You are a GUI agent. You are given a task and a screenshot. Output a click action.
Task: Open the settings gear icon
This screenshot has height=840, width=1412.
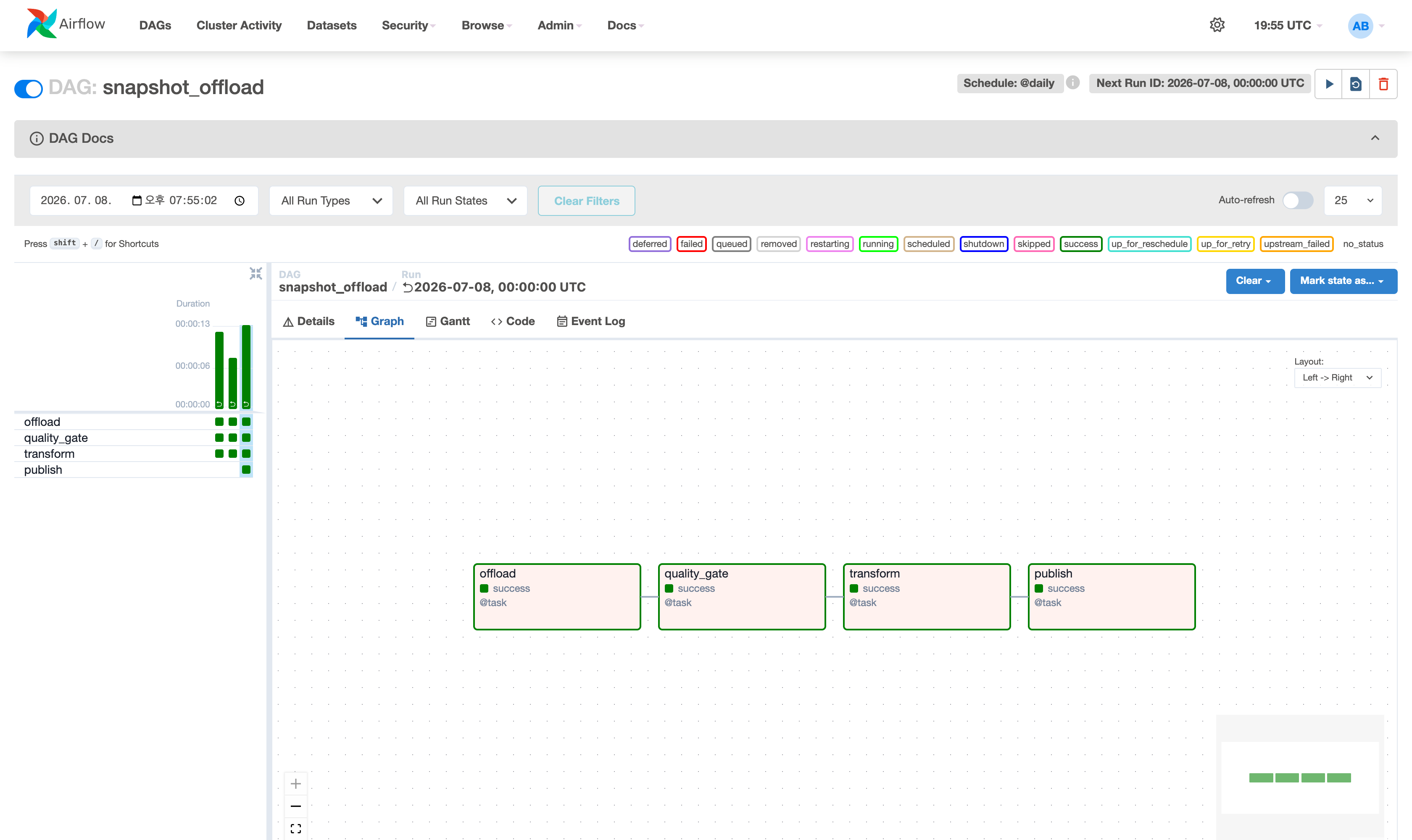[1217, 25]
